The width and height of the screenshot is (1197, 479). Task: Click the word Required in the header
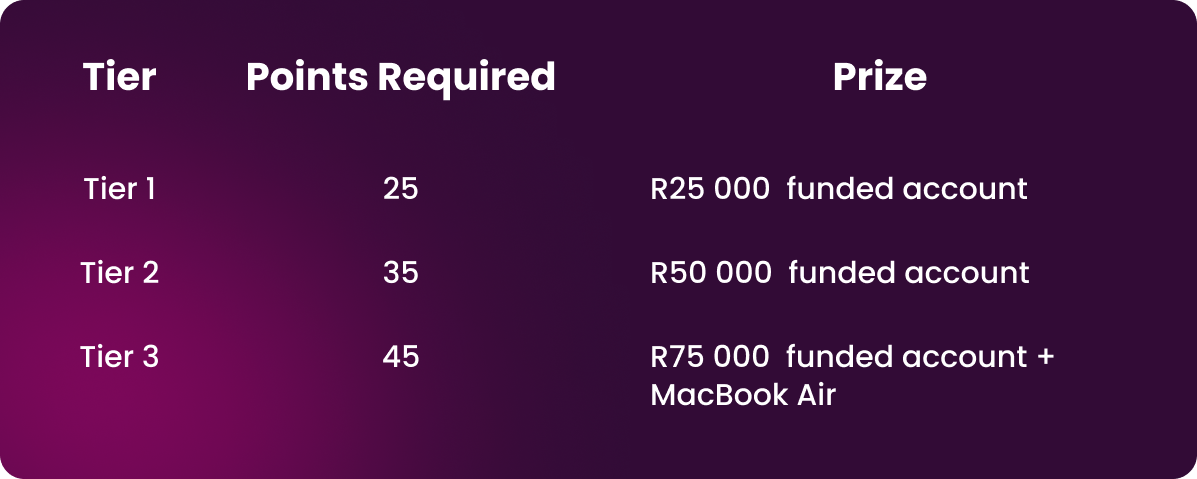point(466,77)
